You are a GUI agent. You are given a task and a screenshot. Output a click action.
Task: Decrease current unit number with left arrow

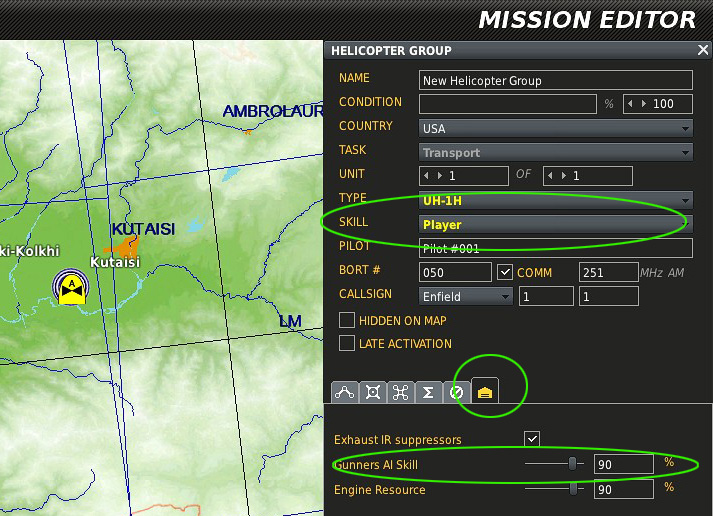tap(426, 175)
